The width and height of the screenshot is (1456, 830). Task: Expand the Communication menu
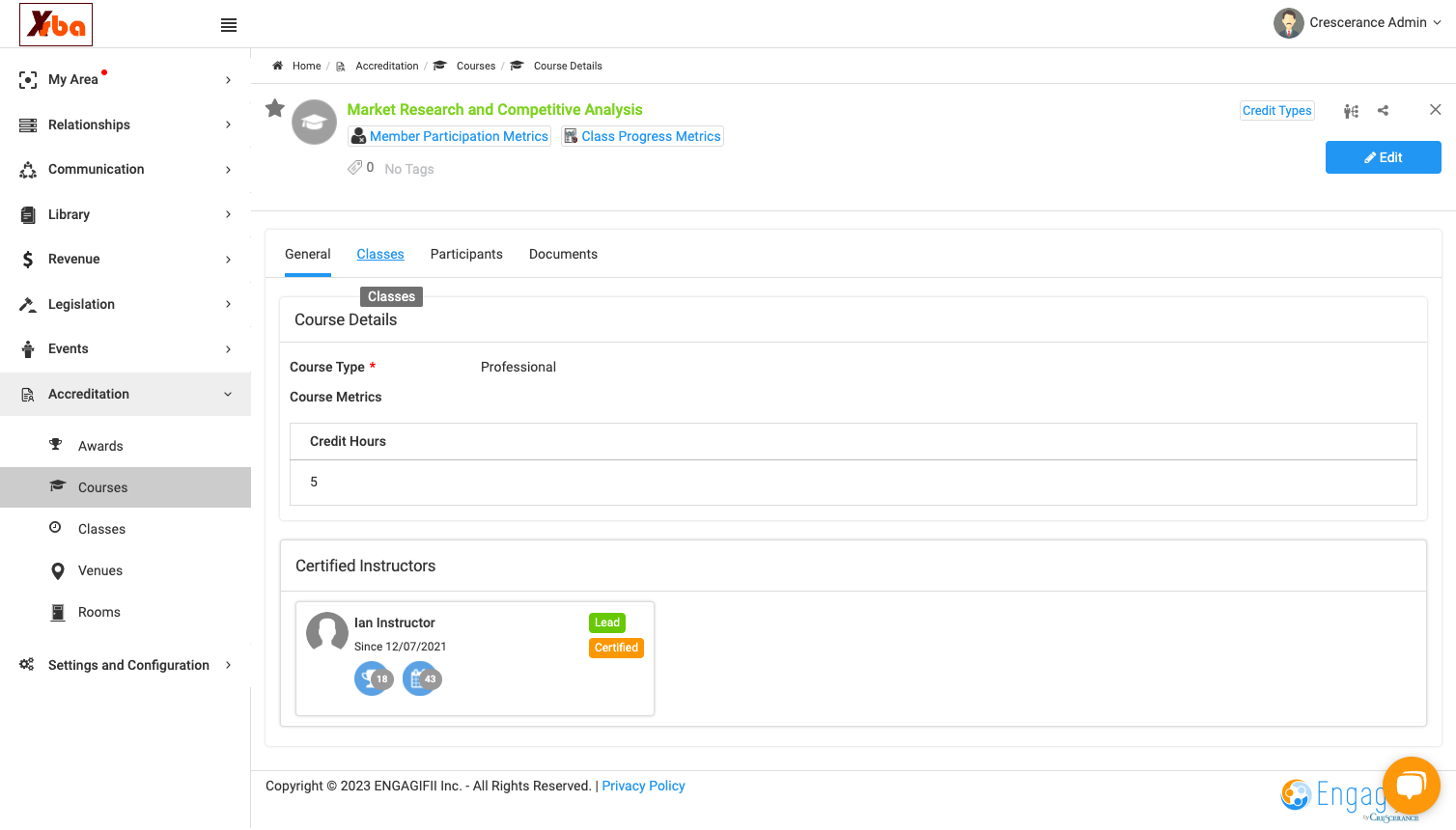pos(126,169)
